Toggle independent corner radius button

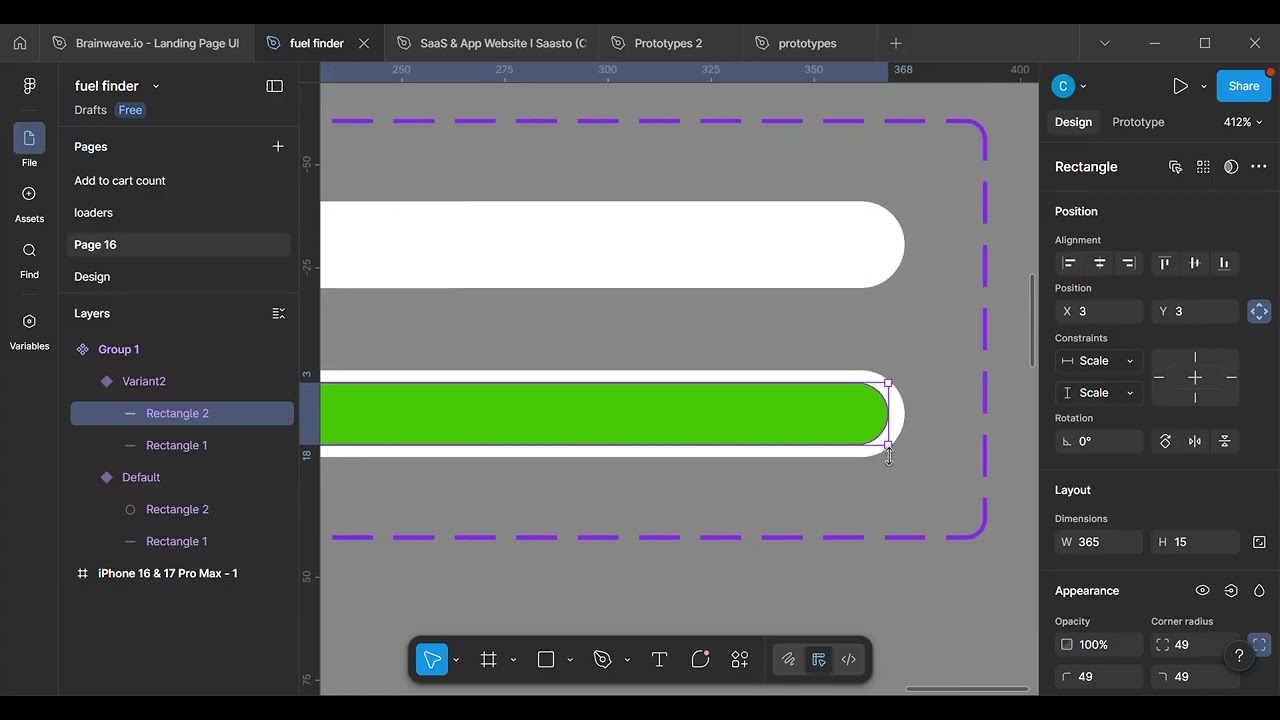[1259, 645]
